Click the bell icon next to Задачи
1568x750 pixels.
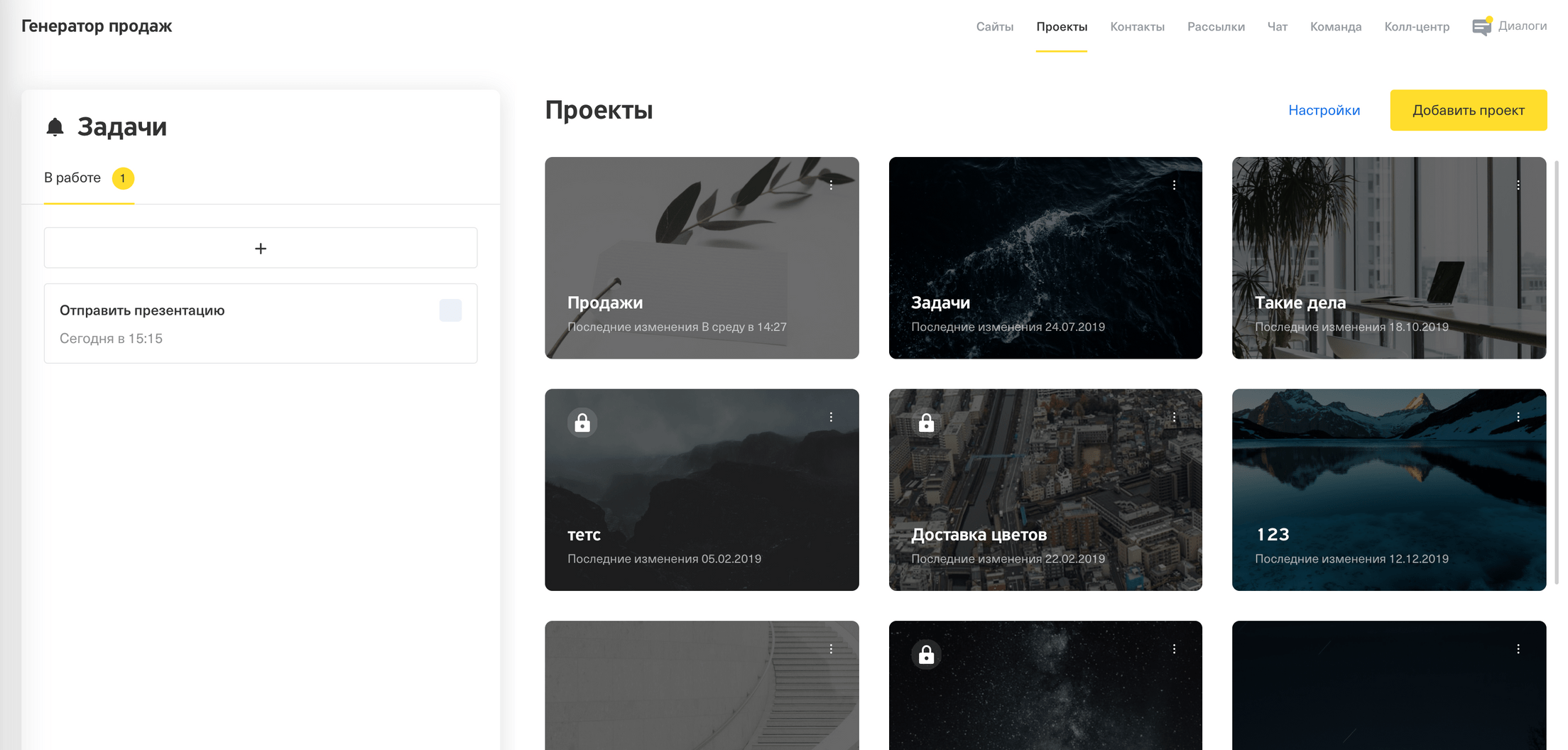tap(55, 127)
